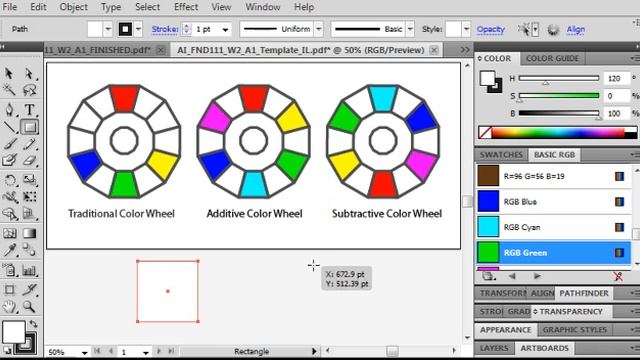Expand hidden document tabs with double chevron
This screenshot has height=360, width=640.
465,50
